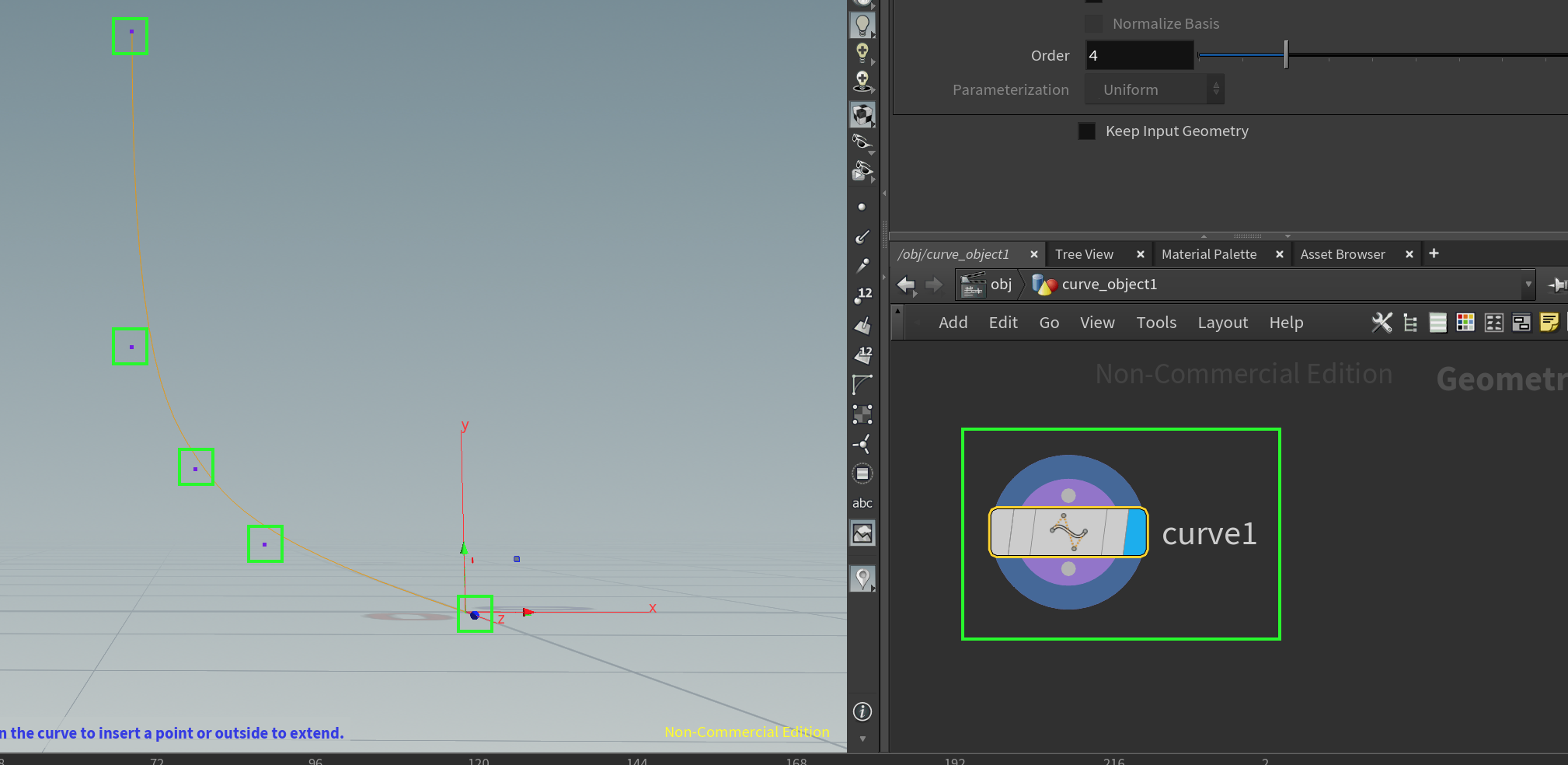The width and height of the screenshot is (1568, 765).
Task: Select the smooth shaded display mode glasses
Action: pyautogui.click(x=862, y=142)
